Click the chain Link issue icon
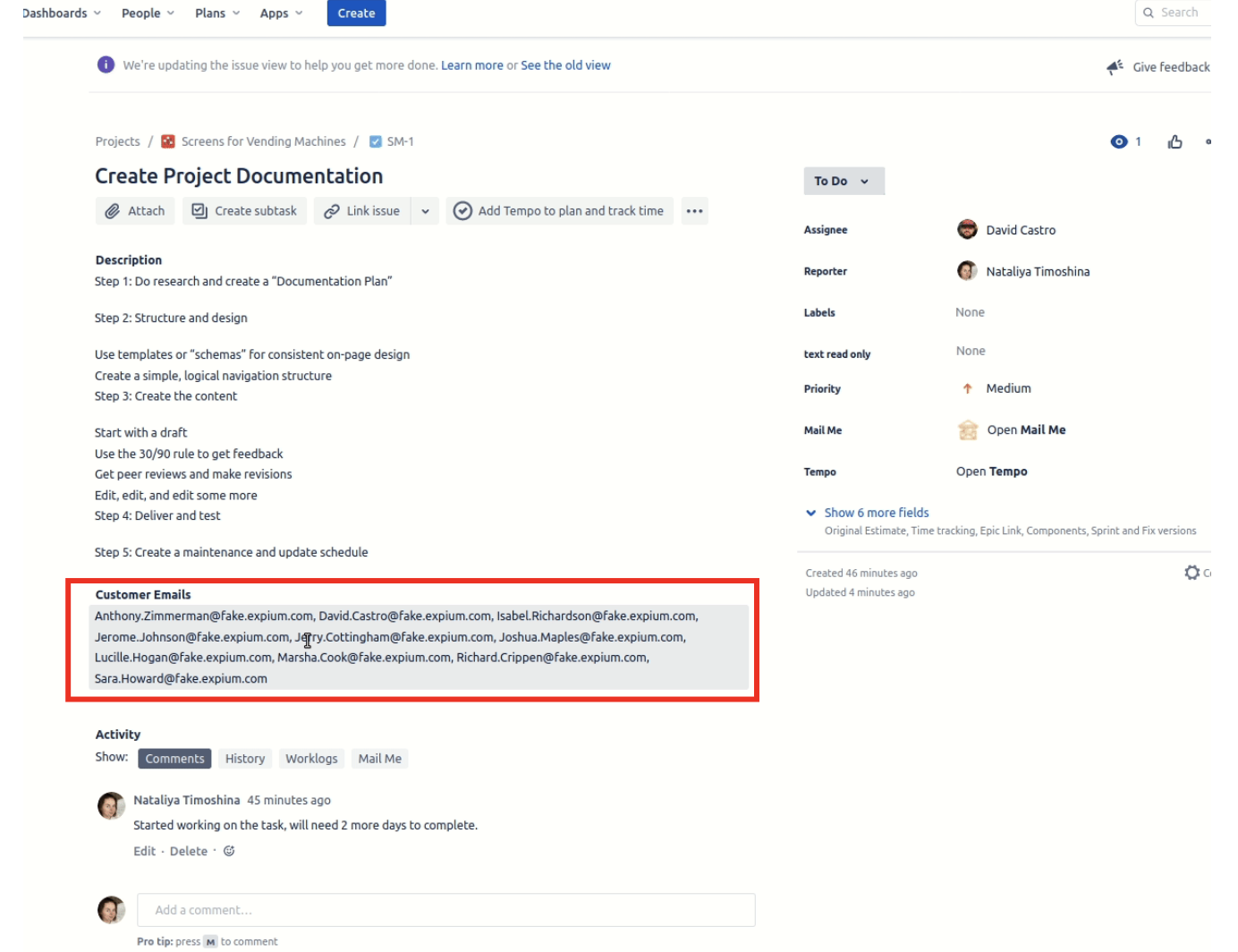Image resolution: width=1238 pixels, height=952 pixels. 332,211
